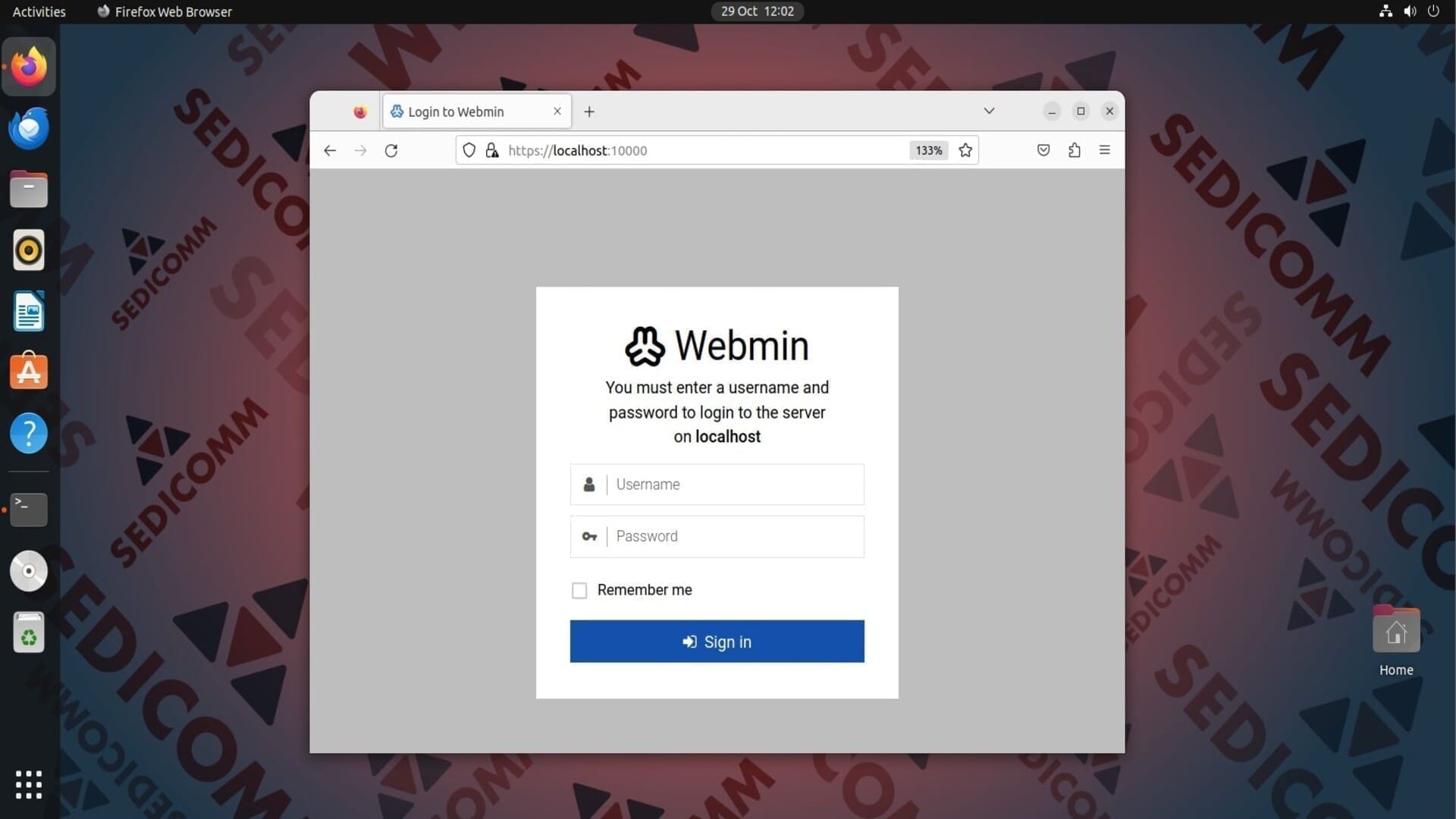
Task: Click the tracking protection shield icon
Action: click(x=469, y=150)
